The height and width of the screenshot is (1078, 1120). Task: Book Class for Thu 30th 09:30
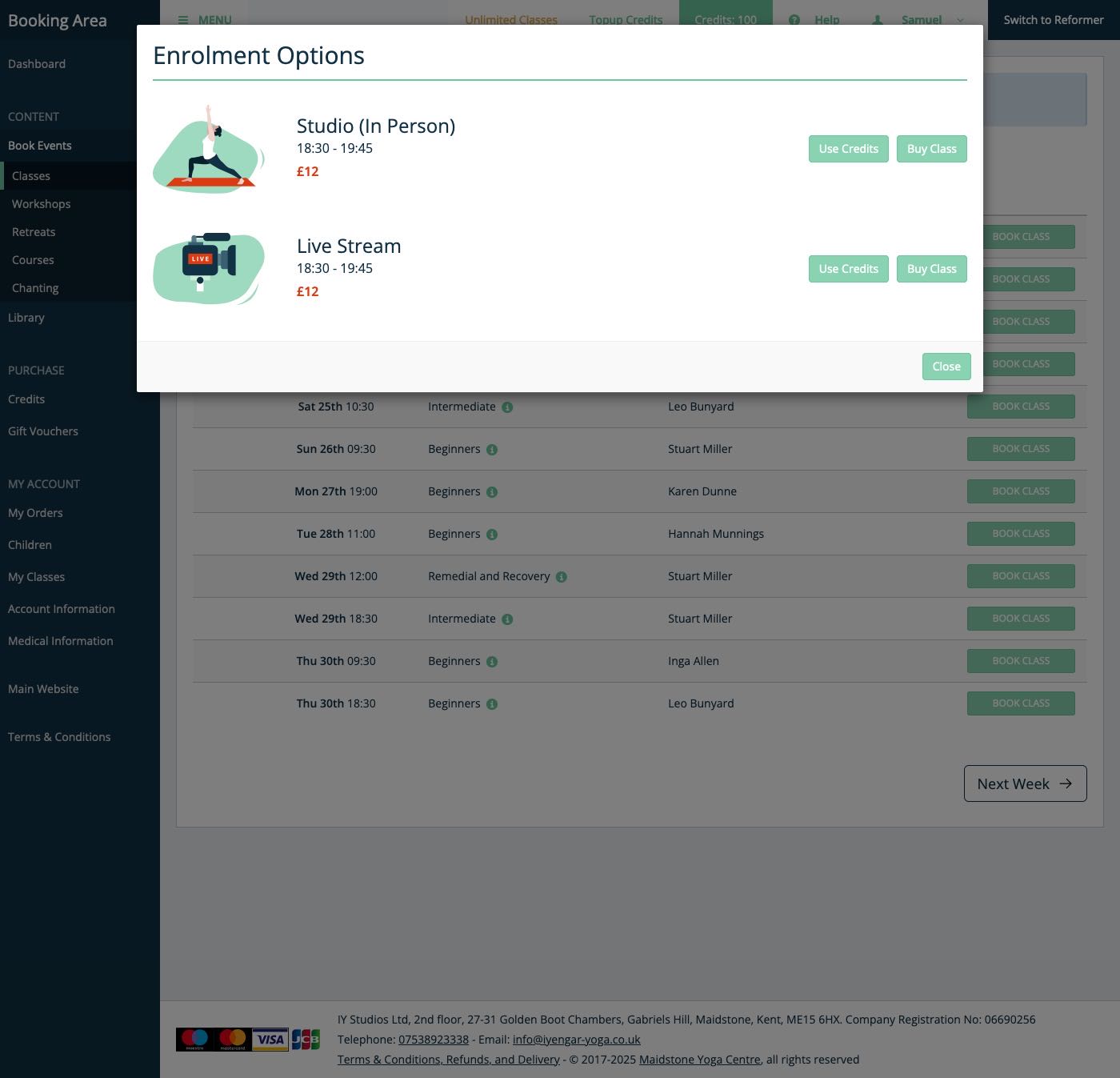point(1021,661)
